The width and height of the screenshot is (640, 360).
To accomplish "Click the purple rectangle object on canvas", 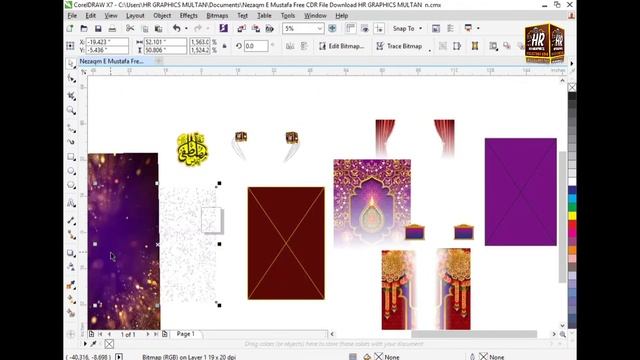I will tap(520, 192).
